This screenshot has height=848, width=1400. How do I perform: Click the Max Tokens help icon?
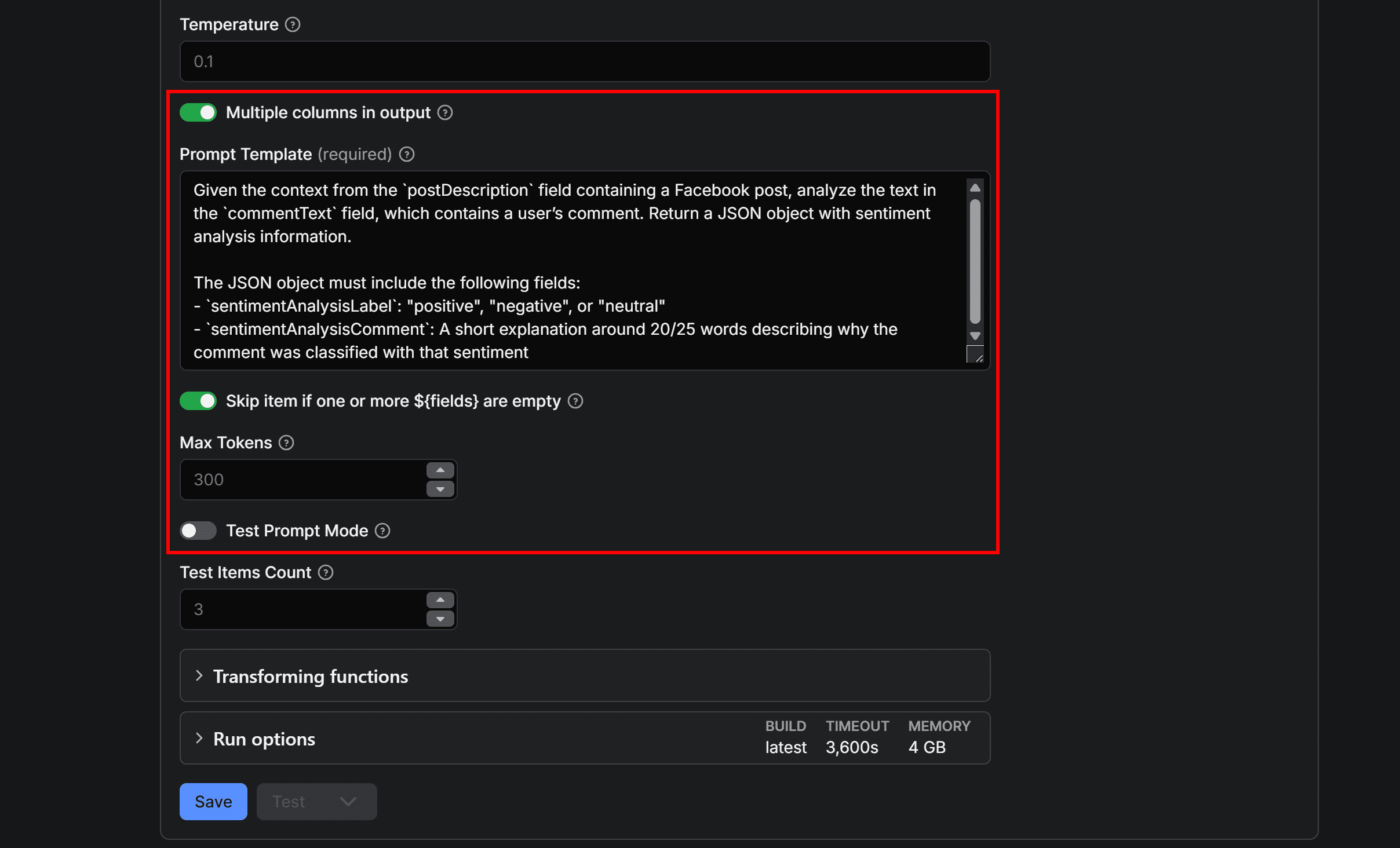(x=286, y=443)
